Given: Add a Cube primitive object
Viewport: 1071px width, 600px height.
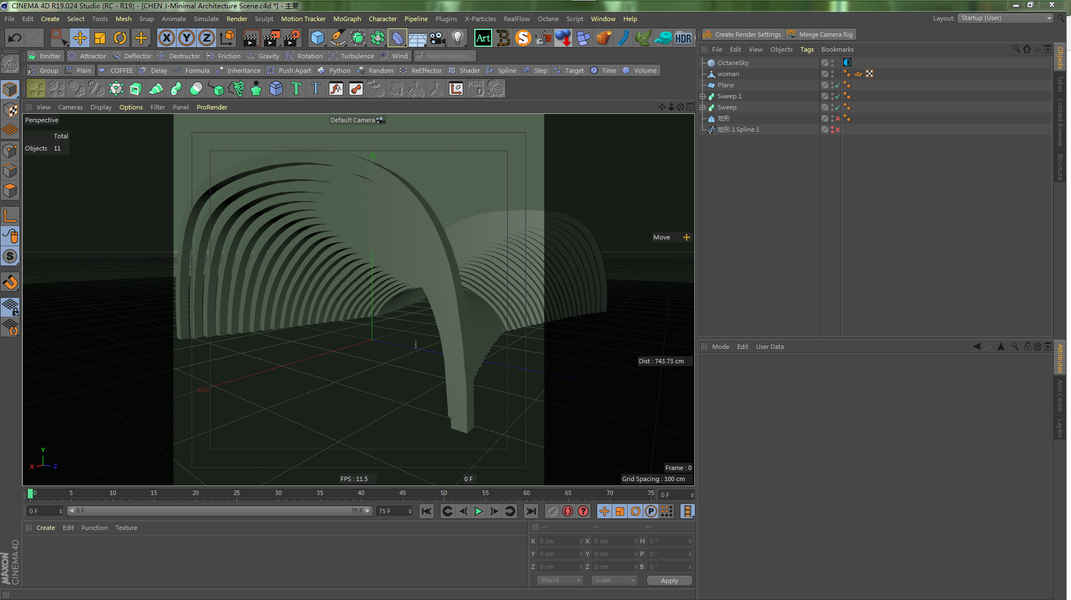Looking at the screenshot, I should [317, 38].
